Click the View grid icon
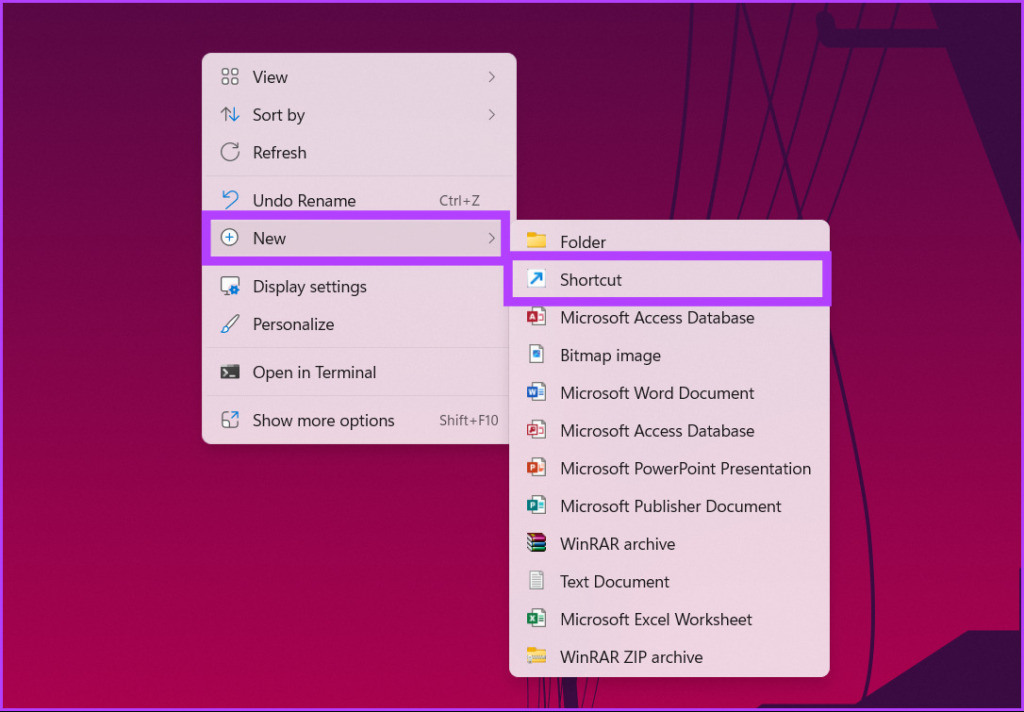The height and width of the screenshot is (712, 1024). point(230,77)
